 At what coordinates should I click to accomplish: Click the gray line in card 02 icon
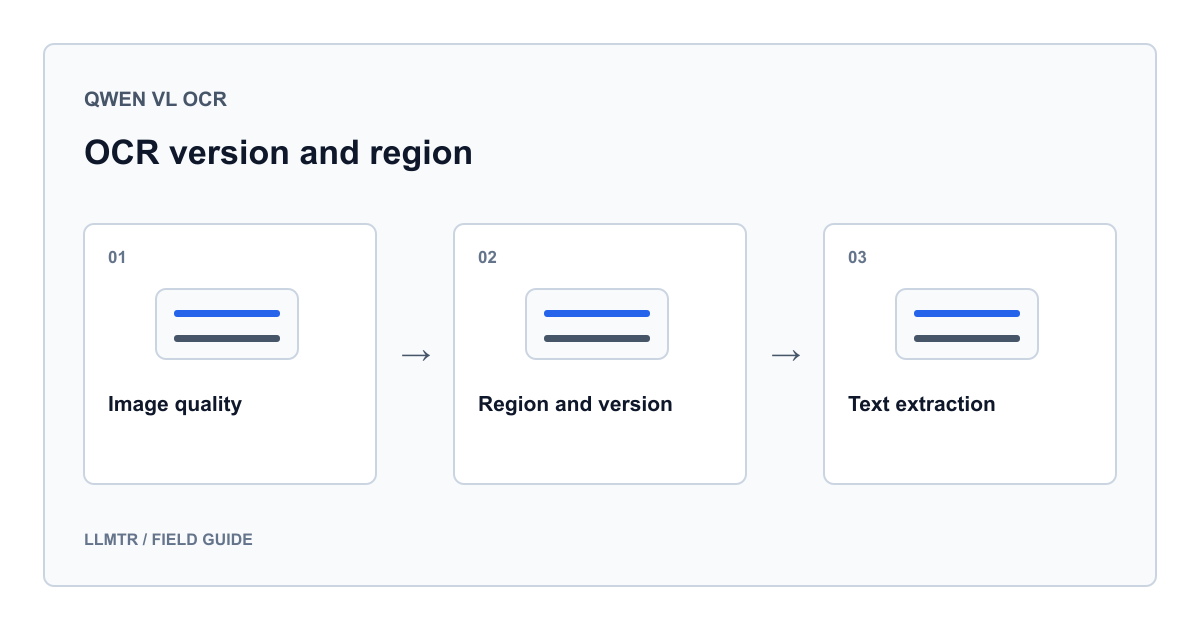click(597, 338)
